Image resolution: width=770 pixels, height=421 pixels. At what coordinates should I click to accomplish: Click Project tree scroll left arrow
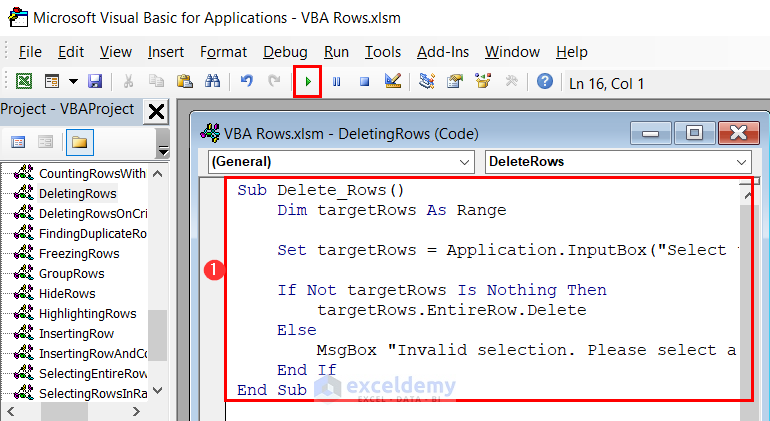coord(11,411)
